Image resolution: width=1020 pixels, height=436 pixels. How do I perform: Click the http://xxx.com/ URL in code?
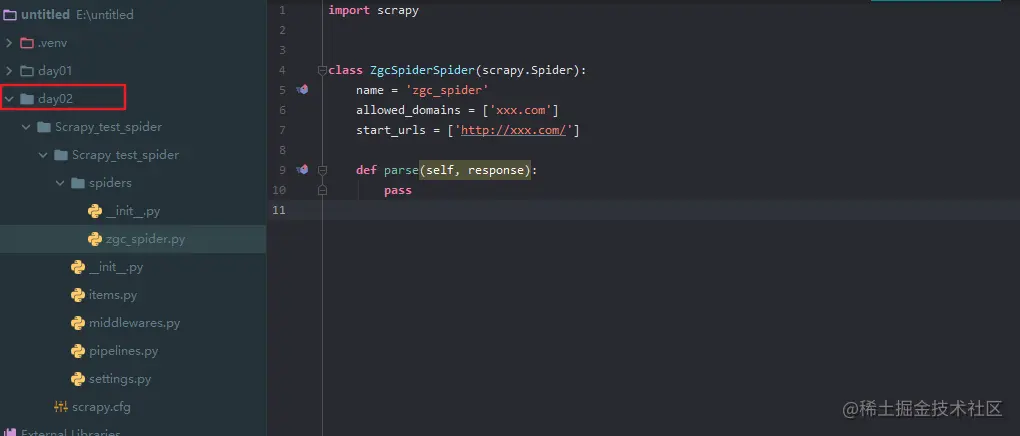coord(513,130)
